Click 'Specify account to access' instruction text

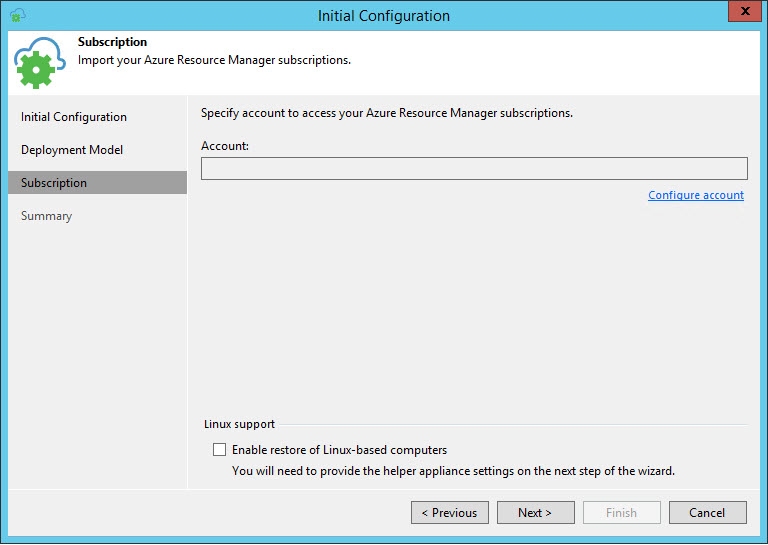tap(387, 113)
